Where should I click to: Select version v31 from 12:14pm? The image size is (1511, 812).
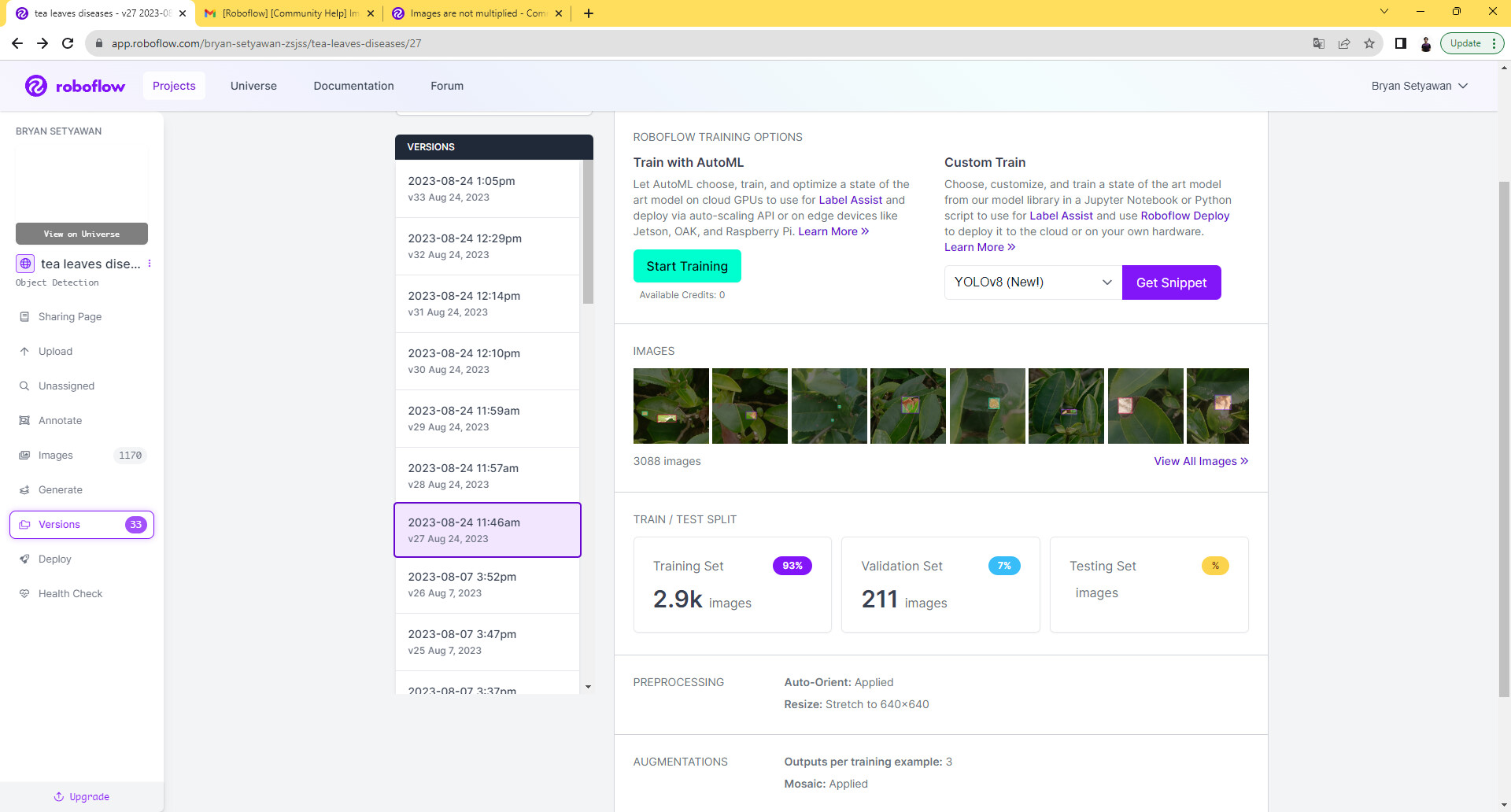click(487, 304)
